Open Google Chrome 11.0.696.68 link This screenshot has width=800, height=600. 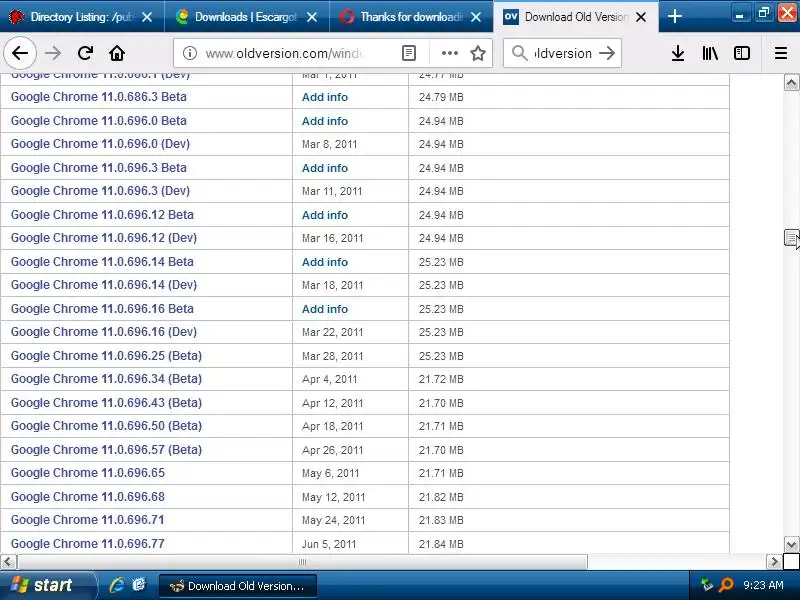point(88,496)
